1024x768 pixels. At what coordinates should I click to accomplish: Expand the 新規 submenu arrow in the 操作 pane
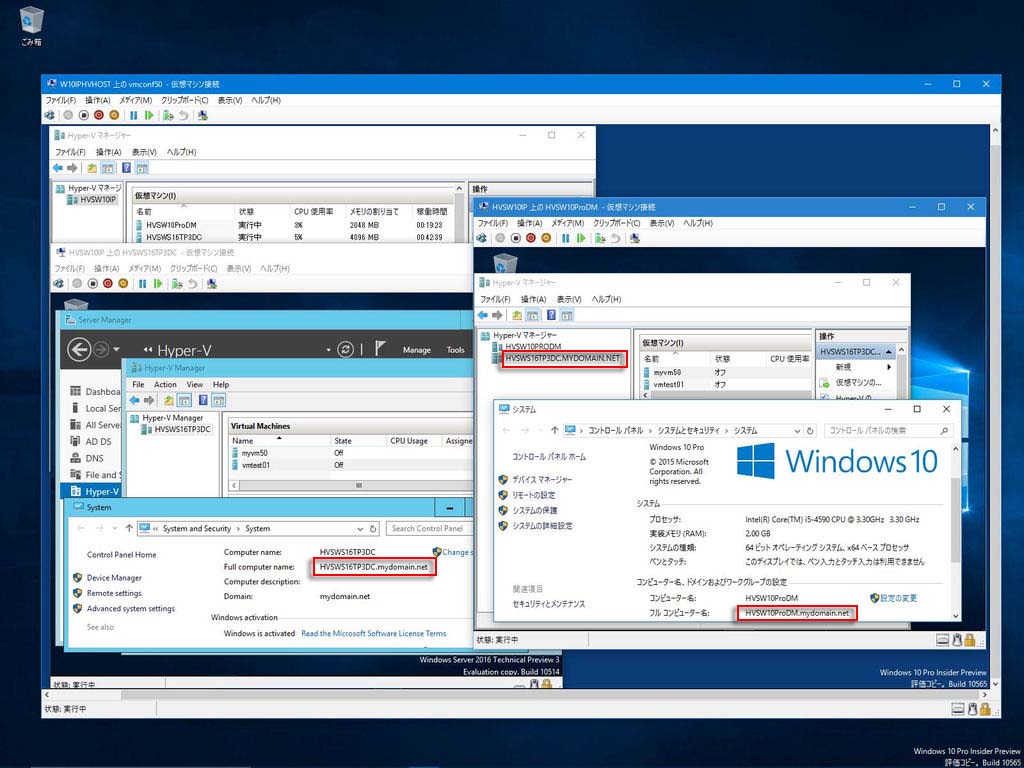pyautogui.click(x=889, y=368)
